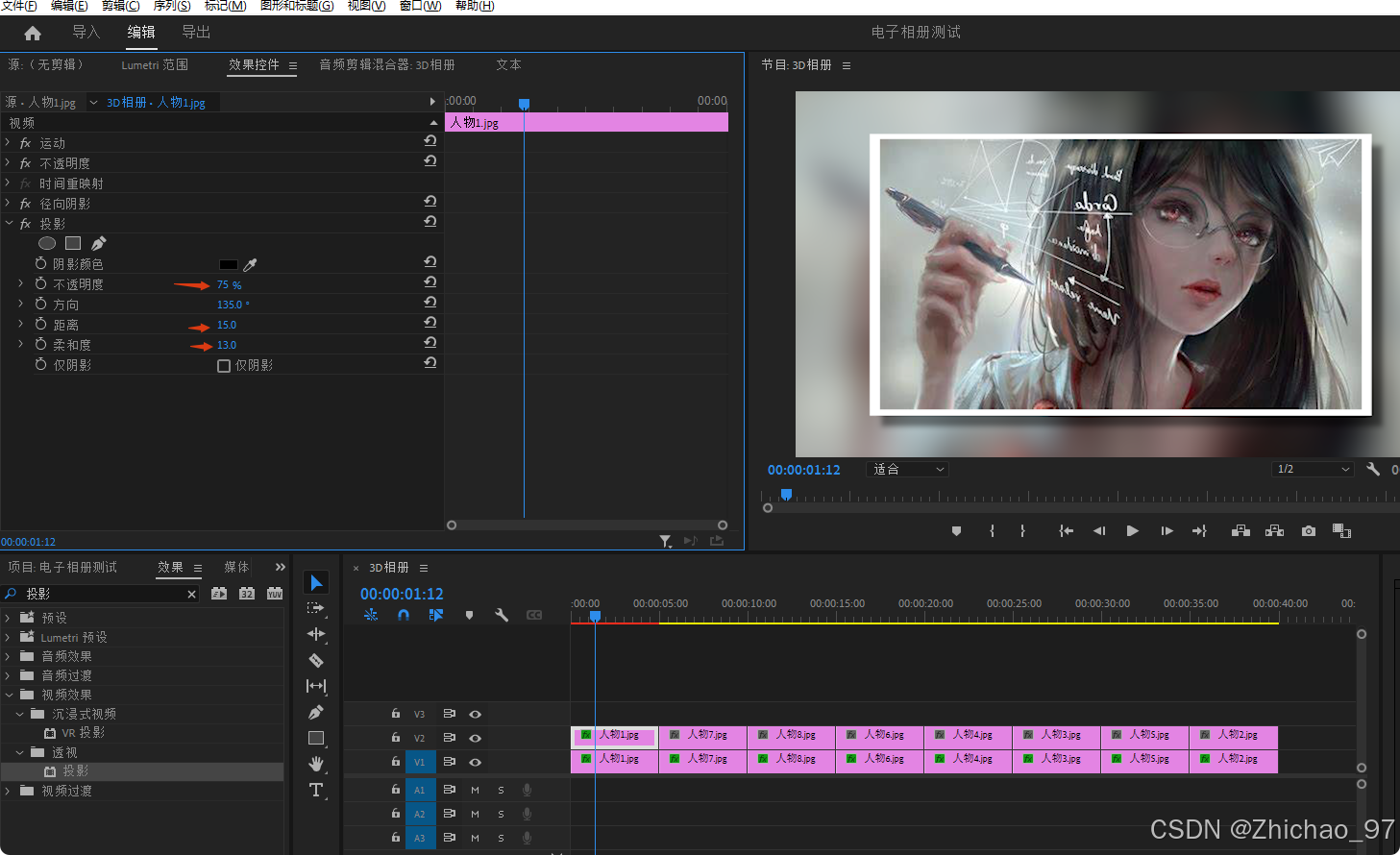The height and width of the screenshot is (855, 1400).
Task: Collapse the Drop Shadow effect
Action: click(x=9, y=223)
